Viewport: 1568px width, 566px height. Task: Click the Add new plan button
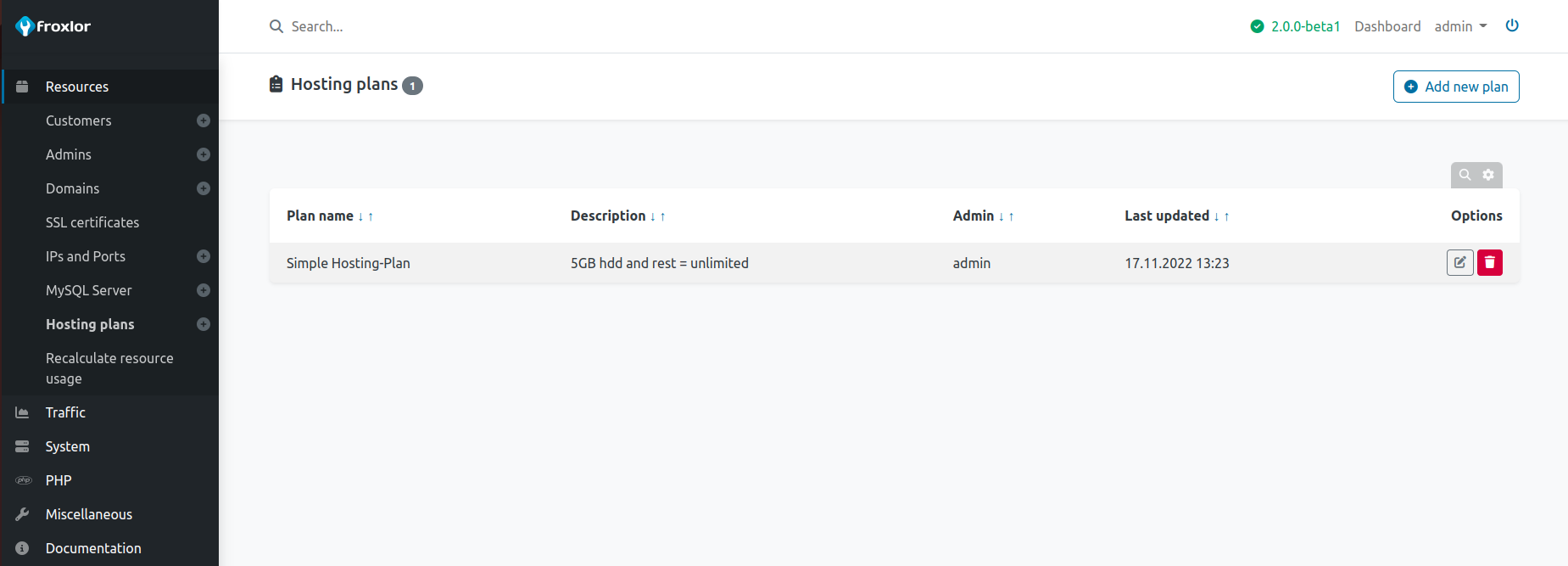tap(1455, 87)
